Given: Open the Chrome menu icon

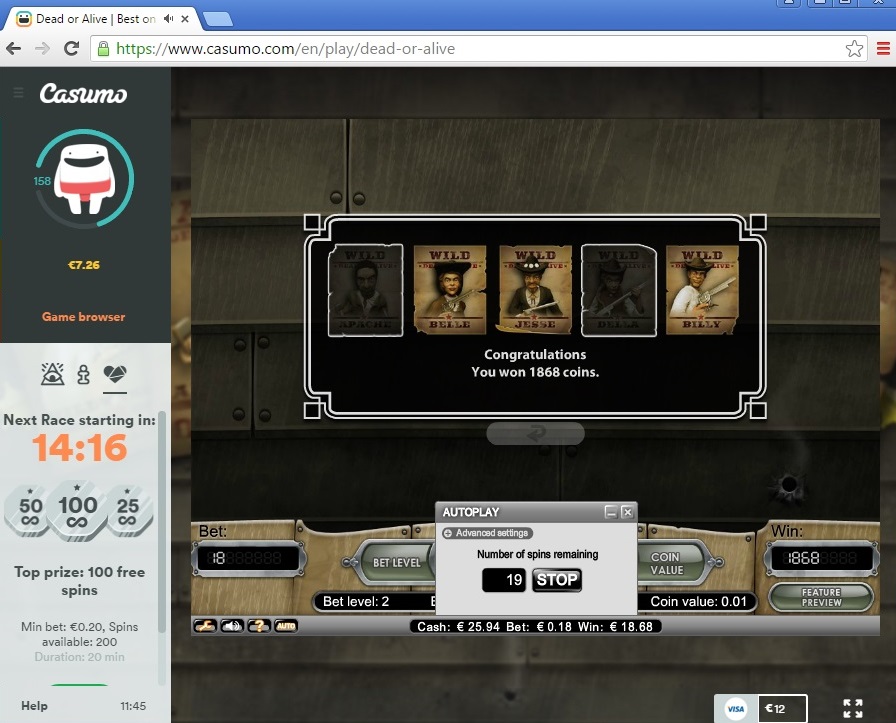Looking at the screenshot, I should click(883, 48).
